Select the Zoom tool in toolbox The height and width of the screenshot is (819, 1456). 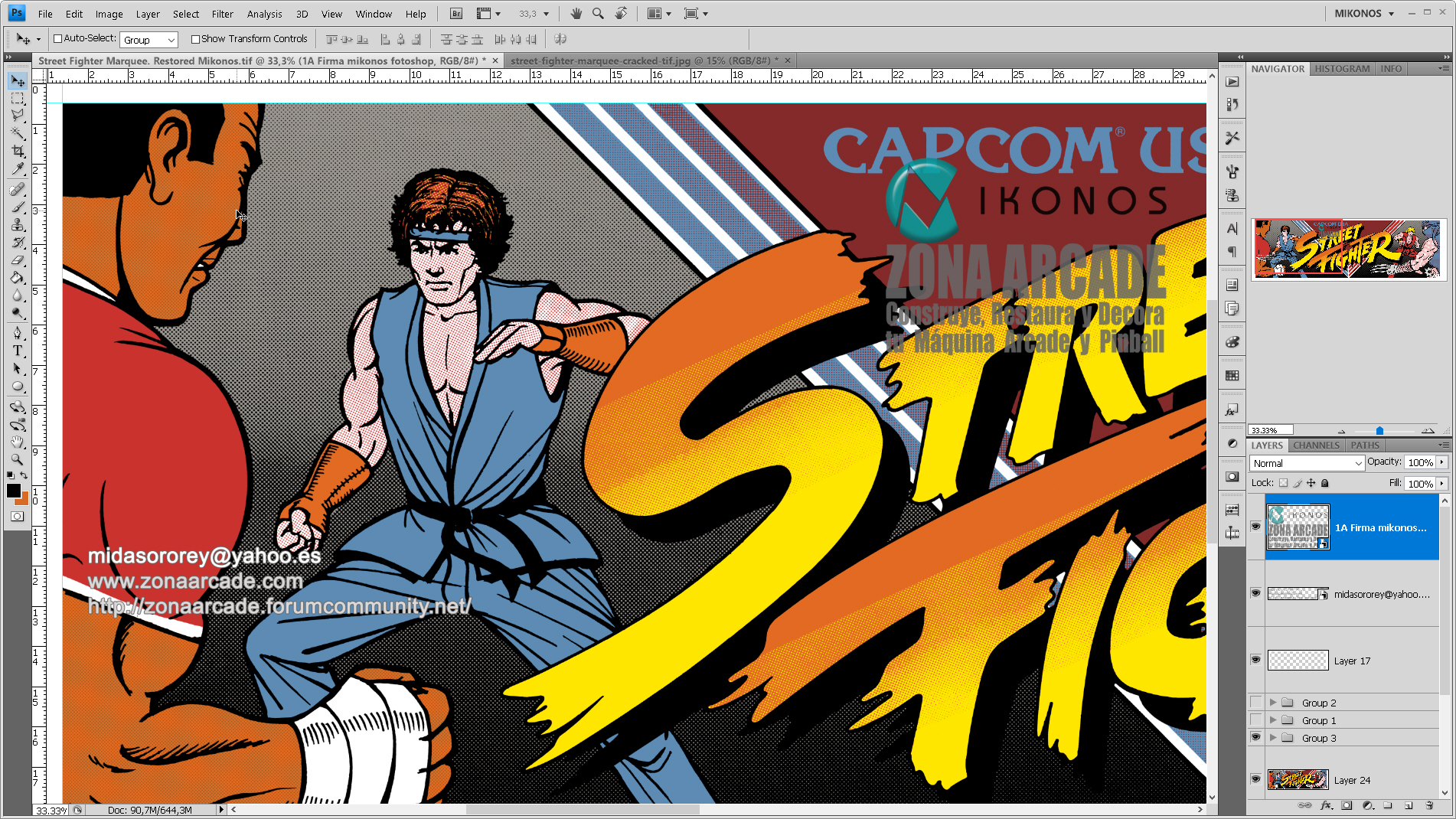tap(18, 460)
